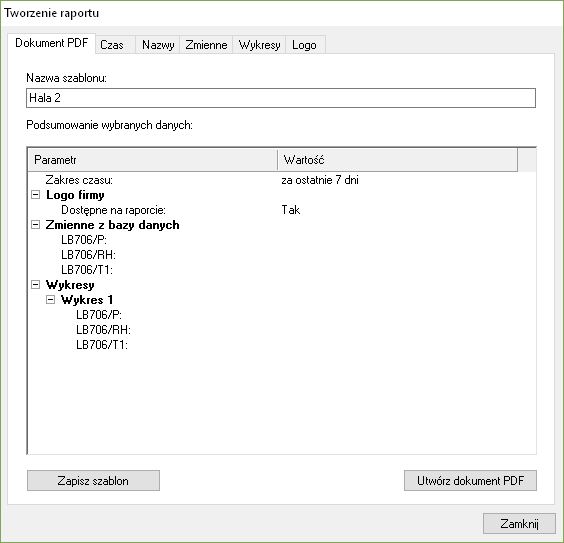Collapse the Logo firmy tree node
This screenshot has width=564, height=543.
(35, 195)
